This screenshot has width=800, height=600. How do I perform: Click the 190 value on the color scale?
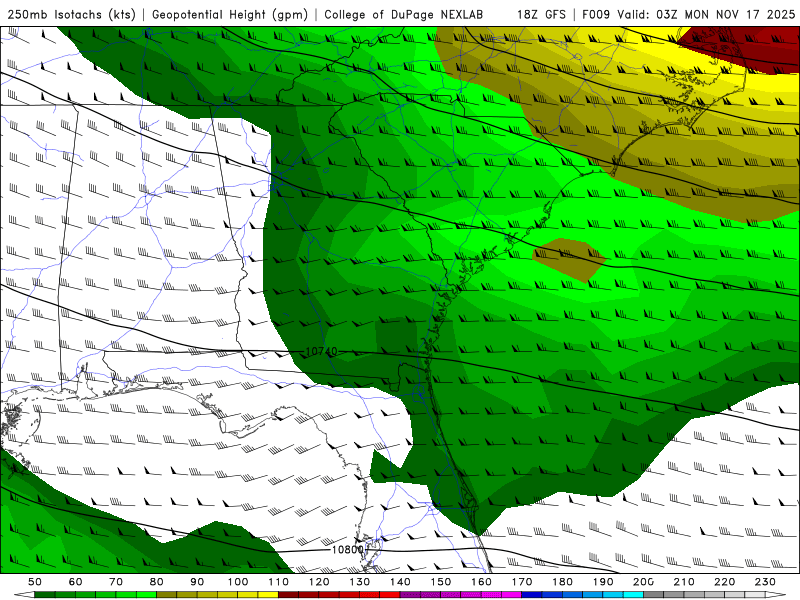tap(603, 582)
